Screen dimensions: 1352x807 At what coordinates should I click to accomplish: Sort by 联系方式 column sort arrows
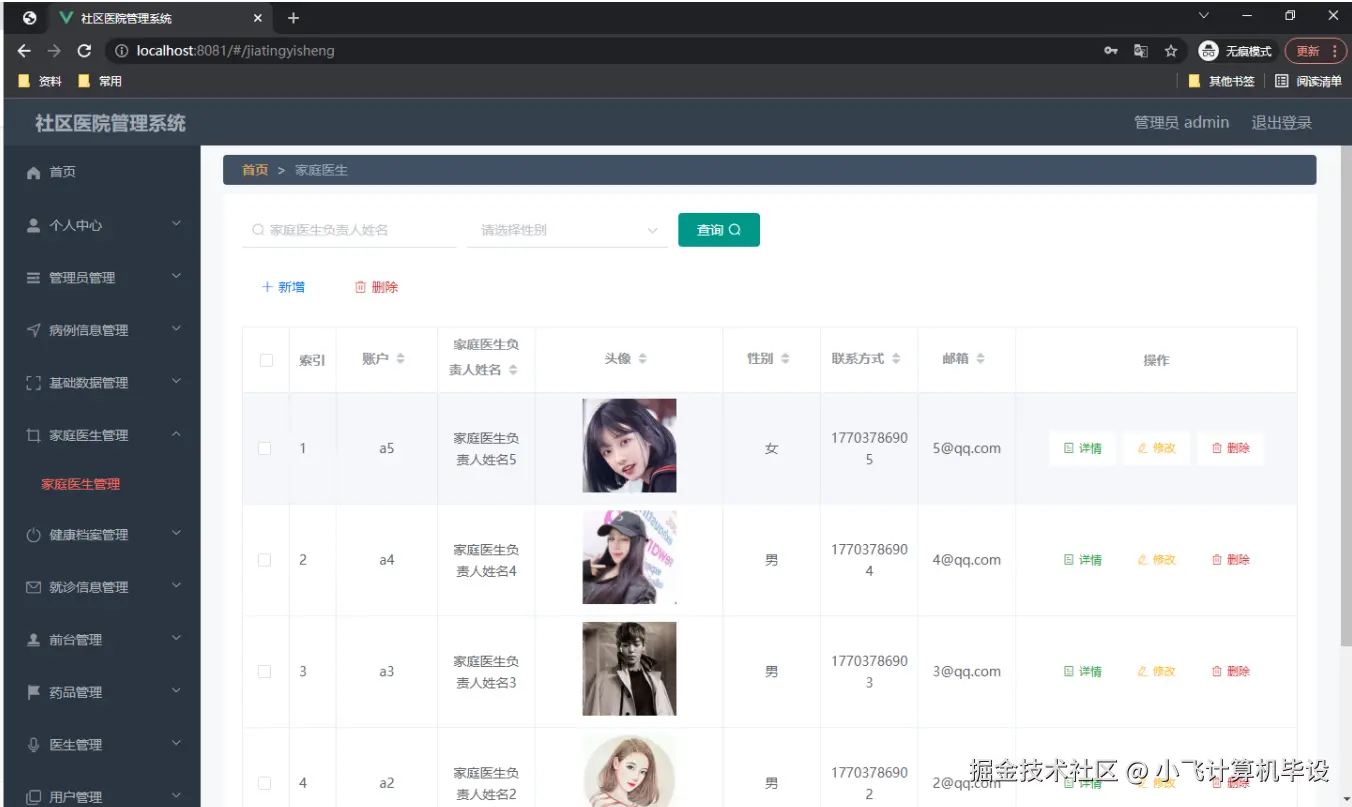pyautogui.click(x=896, y=359)
